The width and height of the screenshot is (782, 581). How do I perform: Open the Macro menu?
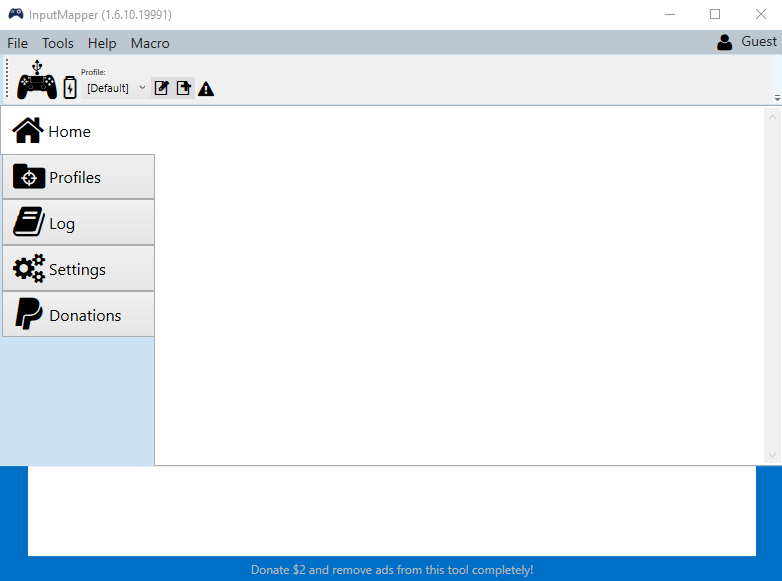pos(150,43)
